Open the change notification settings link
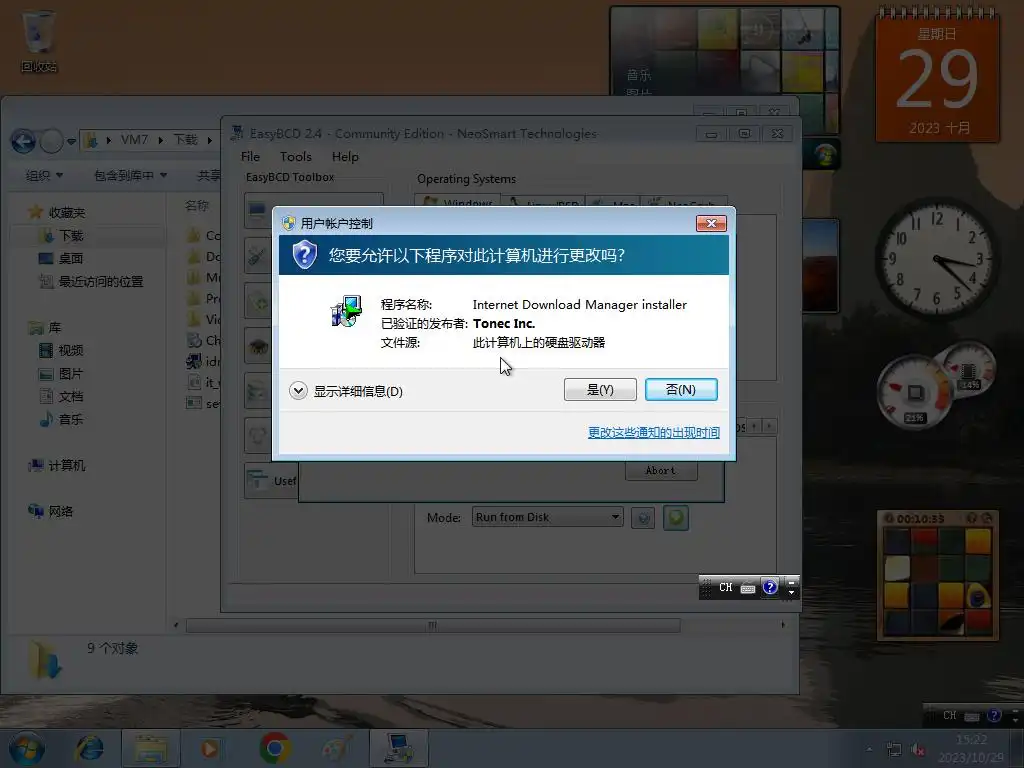1024x768 pixels. [654, 432]
